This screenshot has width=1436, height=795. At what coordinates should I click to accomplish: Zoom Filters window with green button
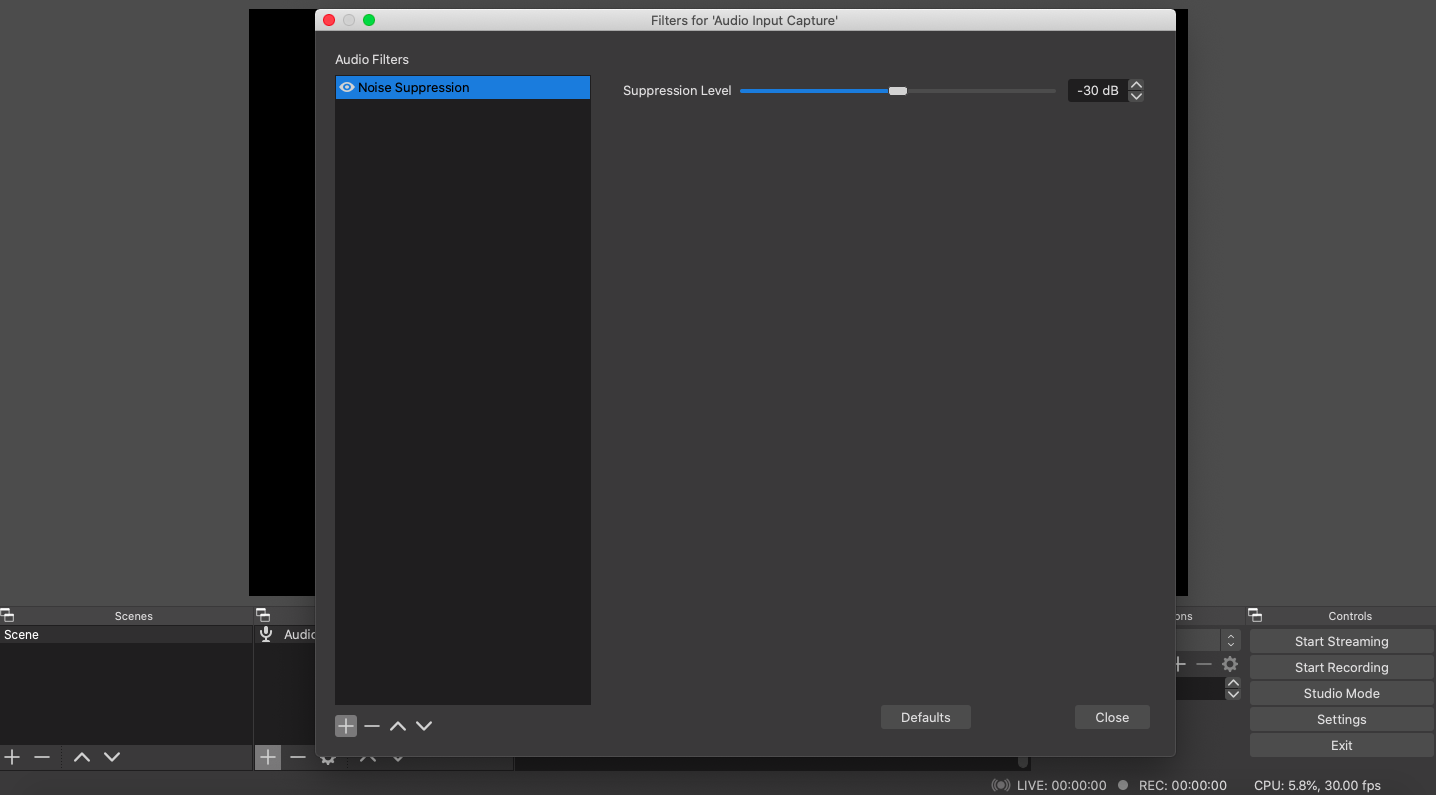click(x=369, y=20)
